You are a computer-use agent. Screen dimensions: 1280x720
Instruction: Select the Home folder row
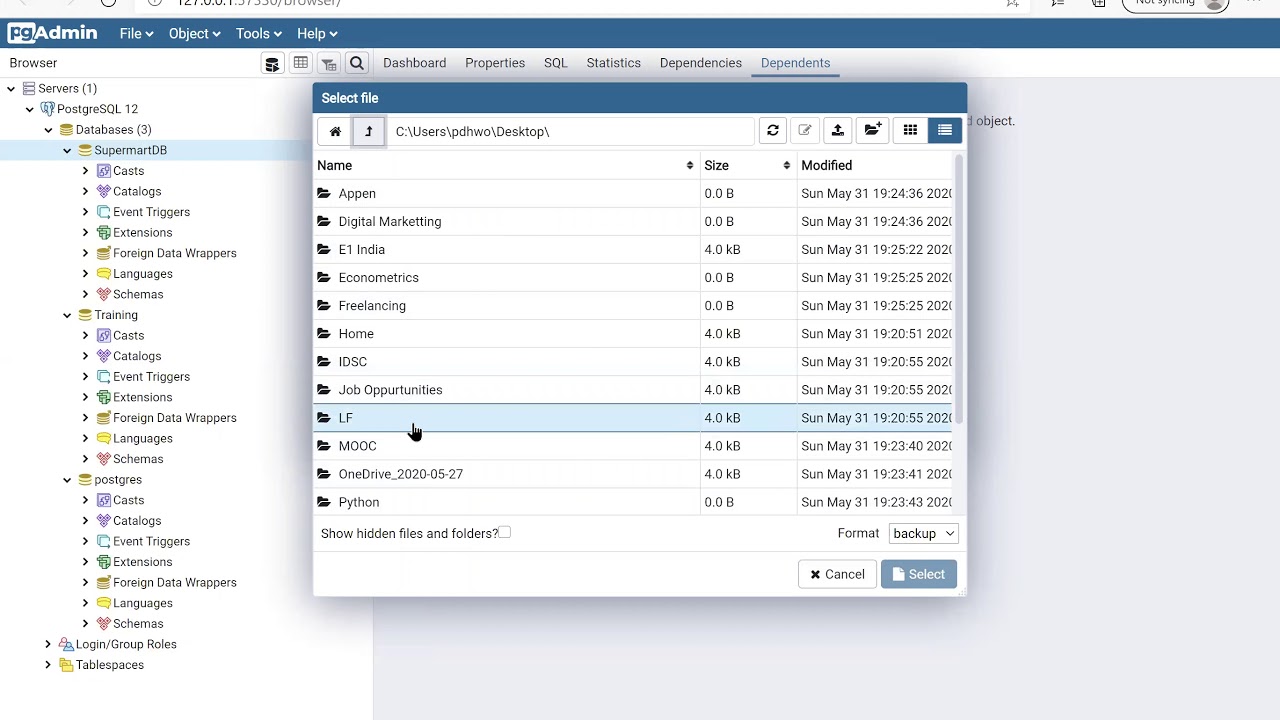tap(633, 333)
